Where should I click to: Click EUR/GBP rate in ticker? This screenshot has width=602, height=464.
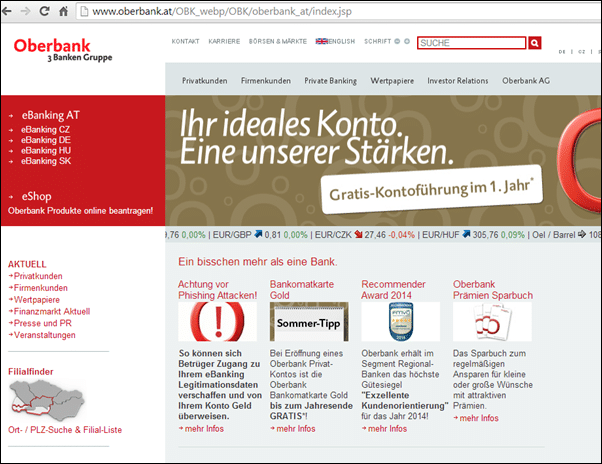coord(260,235)
